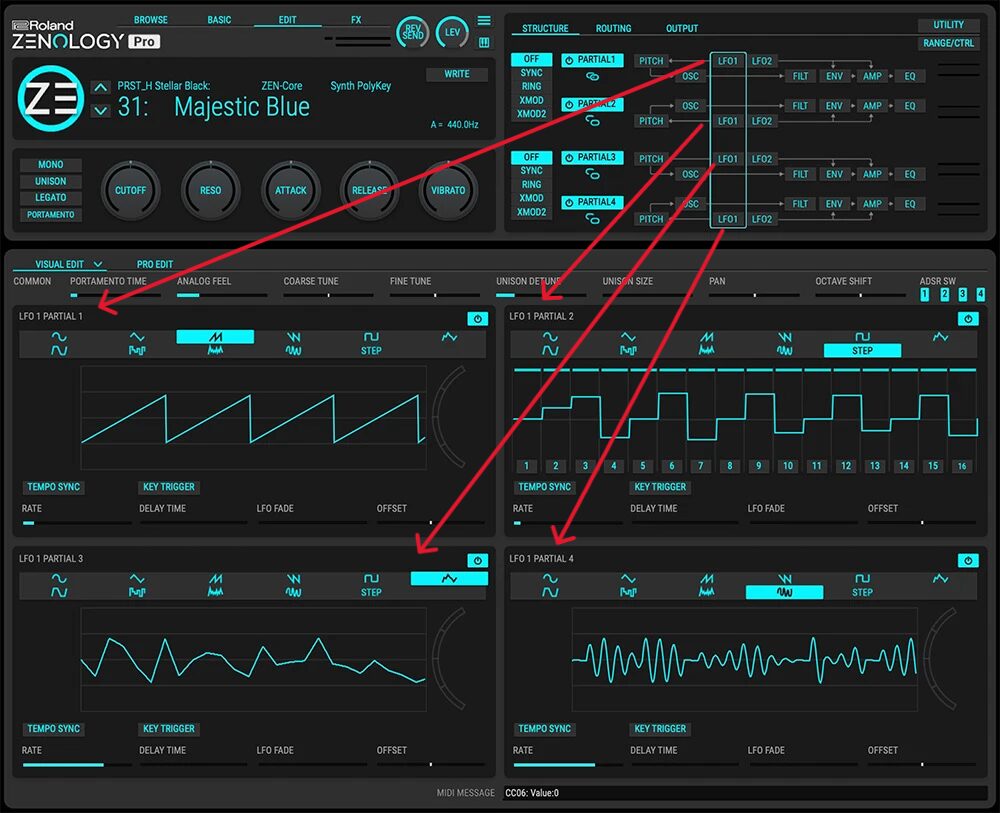This screenshot has height=813, width=1000.
Task: Switch to BROWSE tab
Action: point(151,20)
